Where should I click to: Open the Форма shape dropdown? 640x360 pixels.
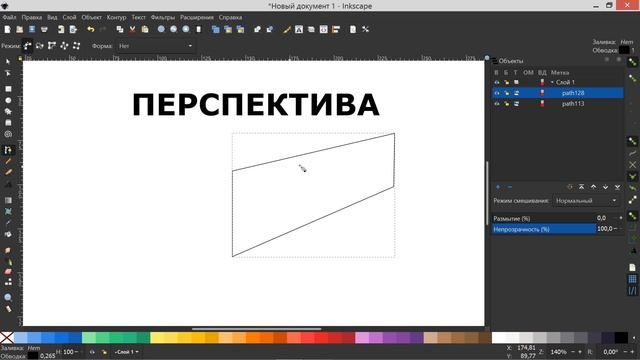tap(155, 46)
